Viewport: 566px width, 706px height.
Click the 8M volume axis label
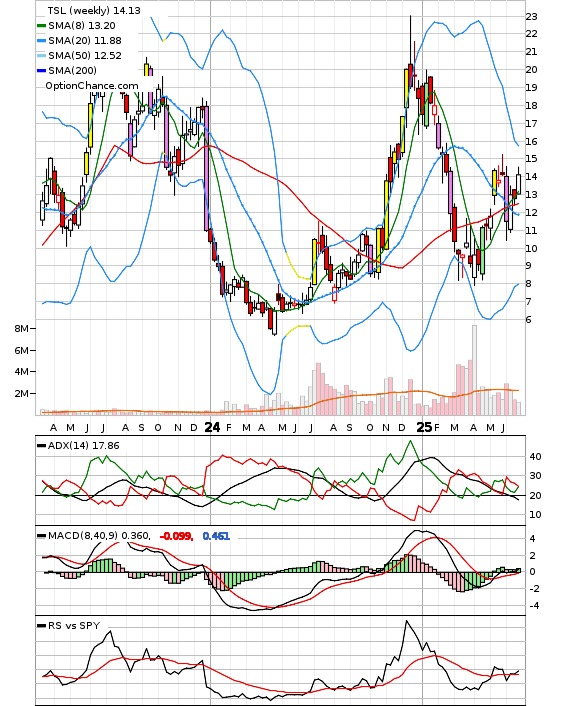pos(21,329)
